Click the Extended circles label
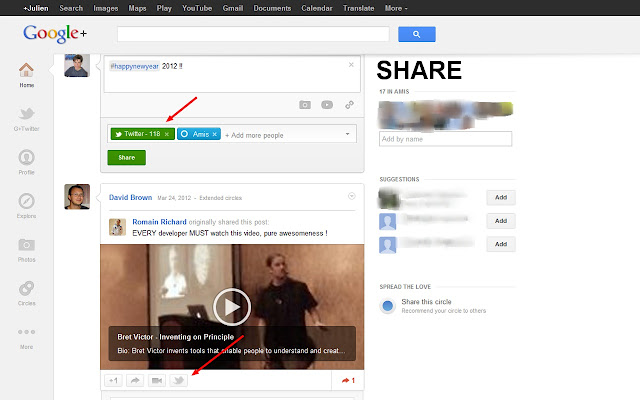 220,198
